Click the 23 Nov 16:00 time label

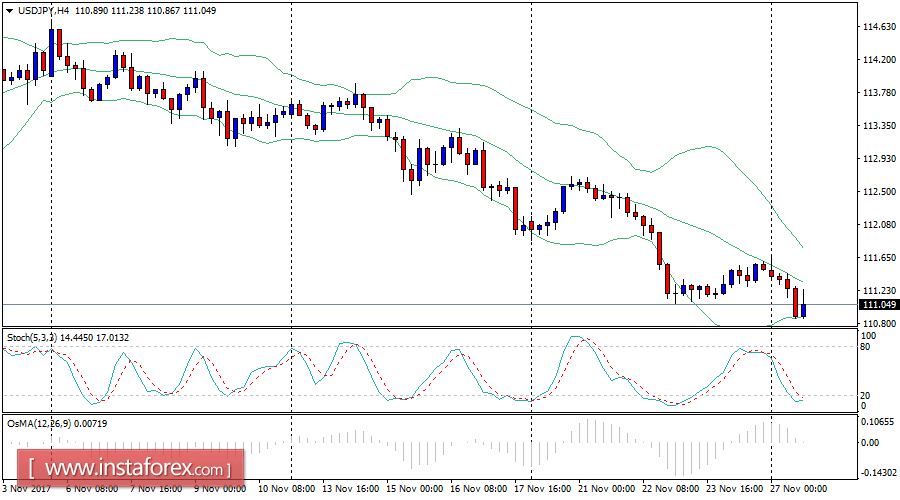tap(735, 489)
